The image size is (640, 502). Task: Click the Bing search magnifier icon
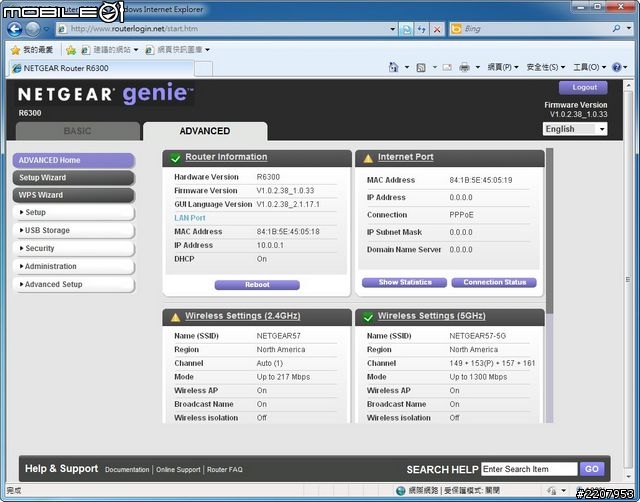(x=616, y=29)
